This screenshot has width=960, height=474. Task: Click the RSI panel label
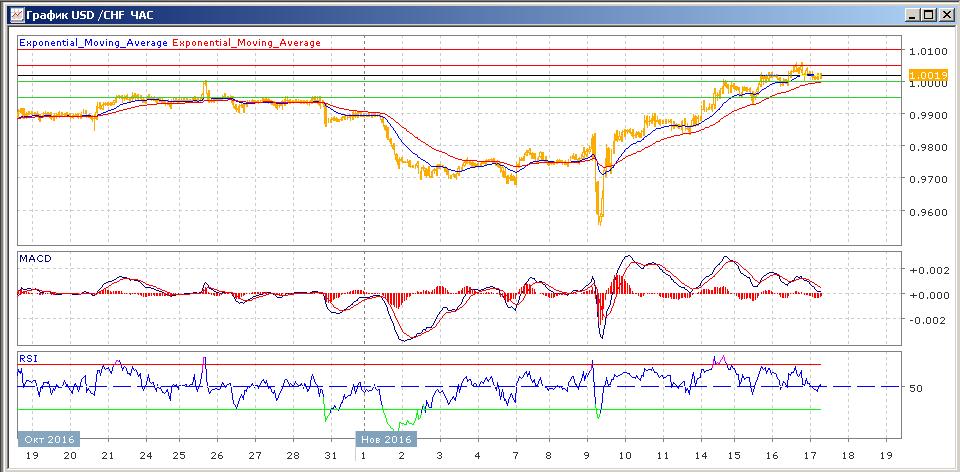pyautogui.click(x=29, y=359)
